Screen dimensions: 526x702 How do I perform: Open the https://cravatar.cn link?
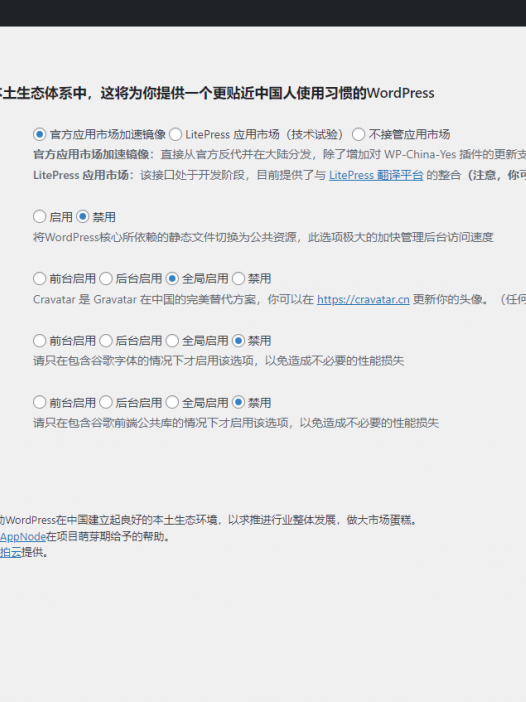coord(363,299)
